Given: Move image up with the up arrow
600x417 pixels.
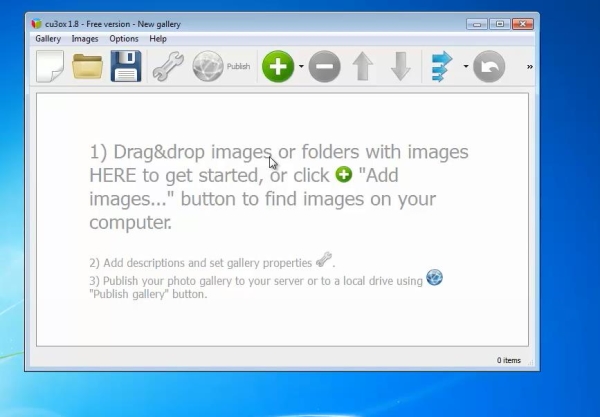Looking at the screenshot, I should (x=362, y=67).
